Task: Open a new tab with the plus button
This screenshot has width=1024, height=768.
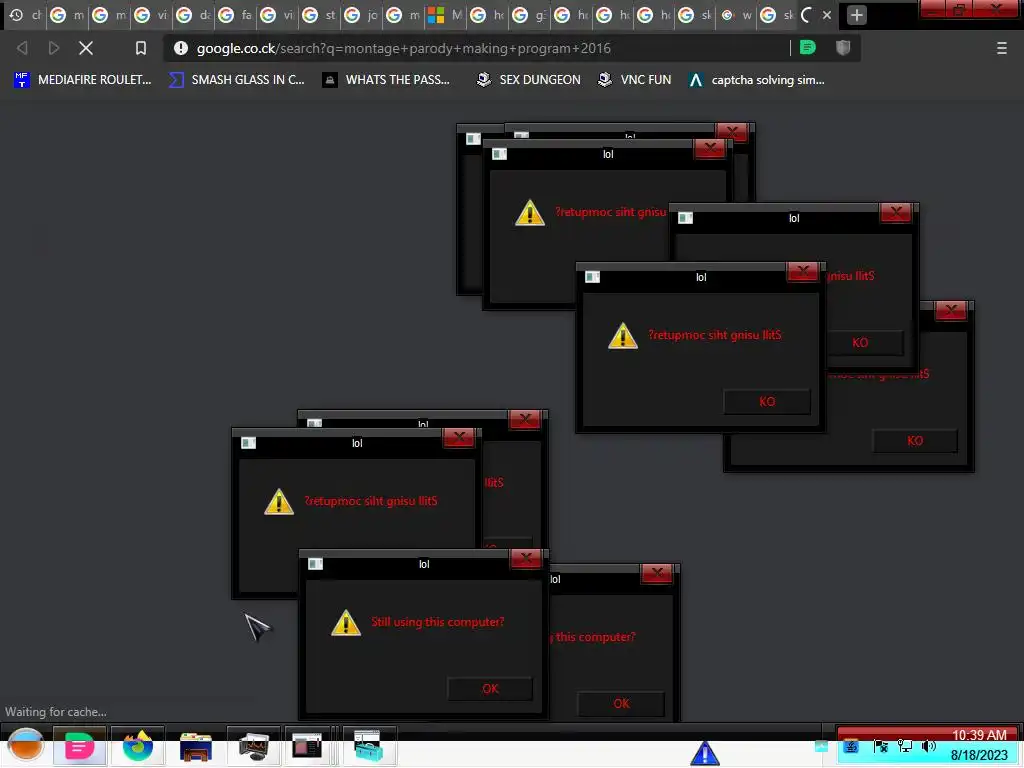Action: [x=857, y=14]
